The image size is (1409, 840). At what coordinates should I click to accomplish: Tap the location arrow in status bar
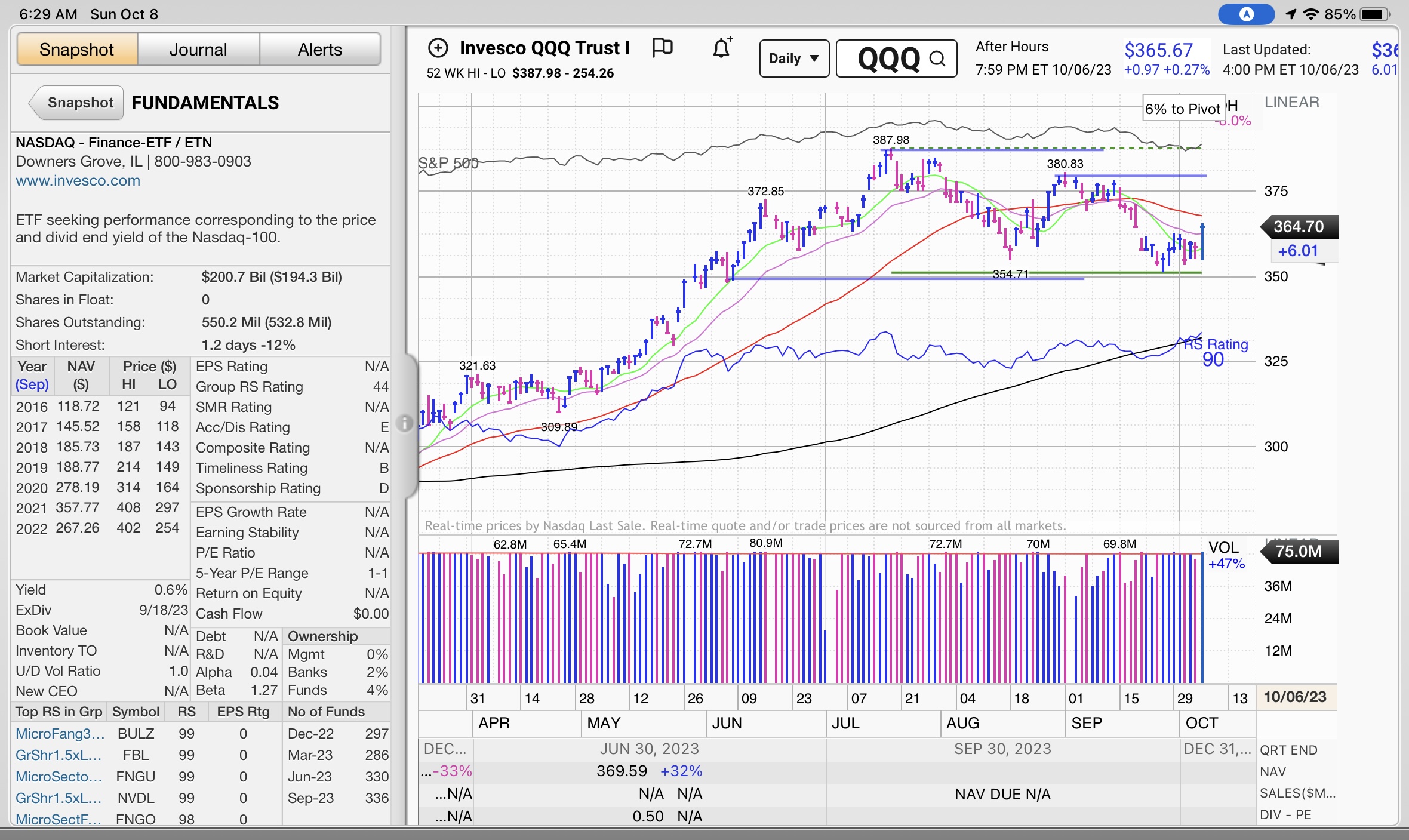point(1291,14)
